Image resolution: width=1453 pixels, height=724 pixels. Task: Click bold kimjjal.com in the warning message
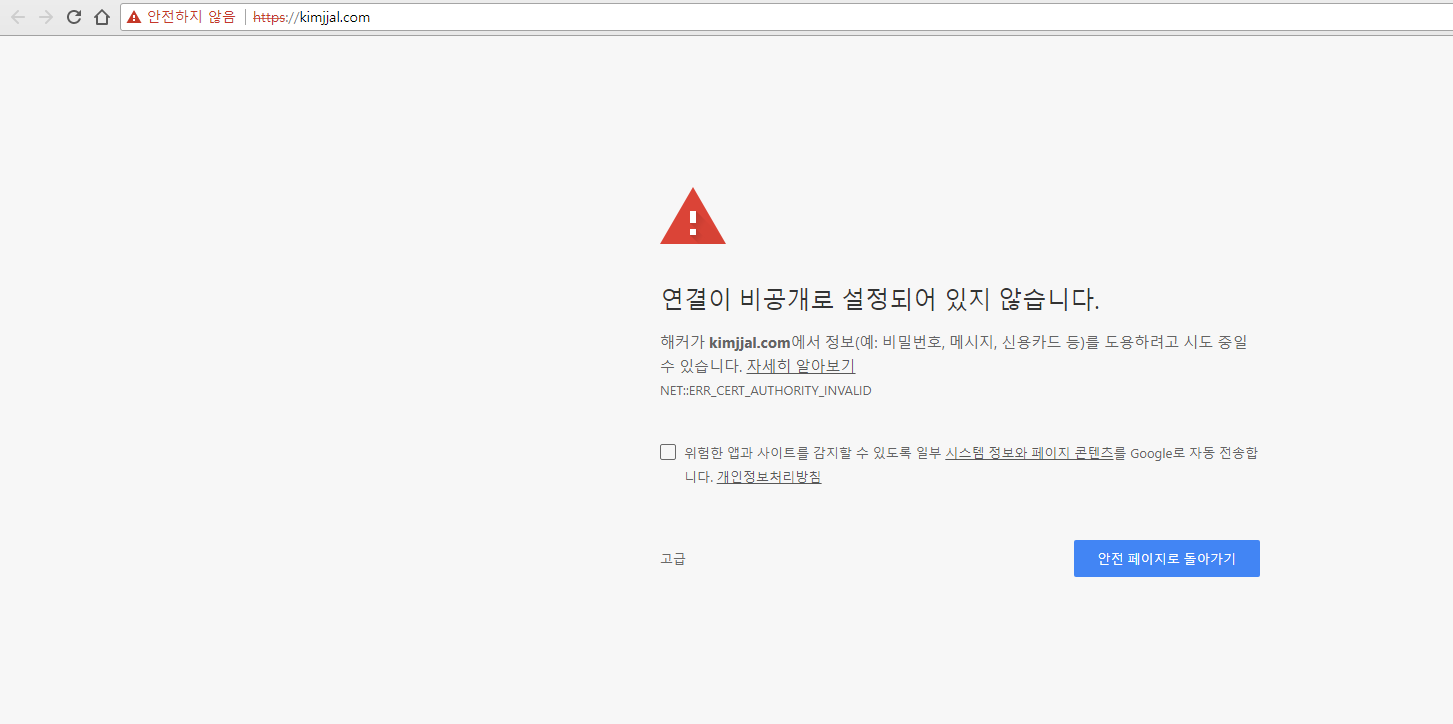pyautogui.click(x=749, y=343)
